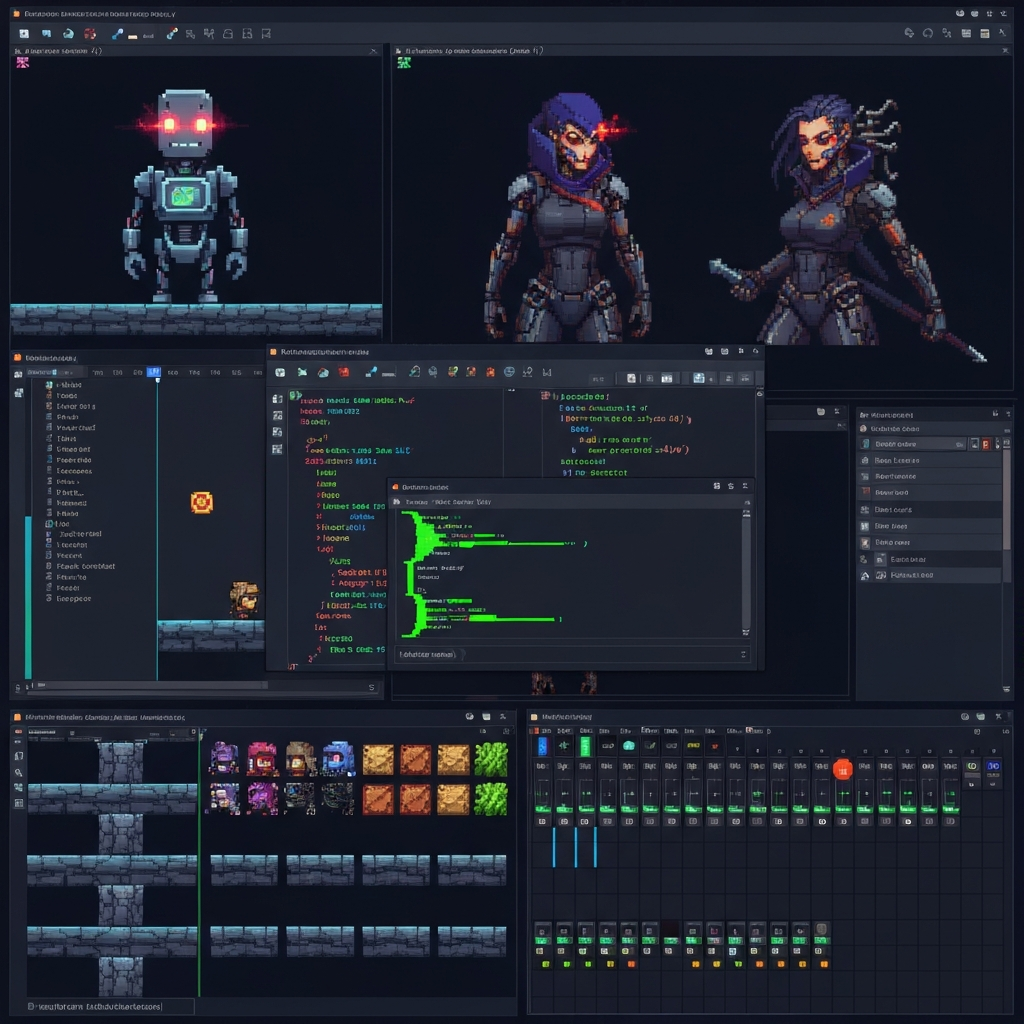Image resolution: width=1024 pixels, height=1024 pixels.
Task: Toggle the blue-lit button at the mixer's far right
Action: 993,766
